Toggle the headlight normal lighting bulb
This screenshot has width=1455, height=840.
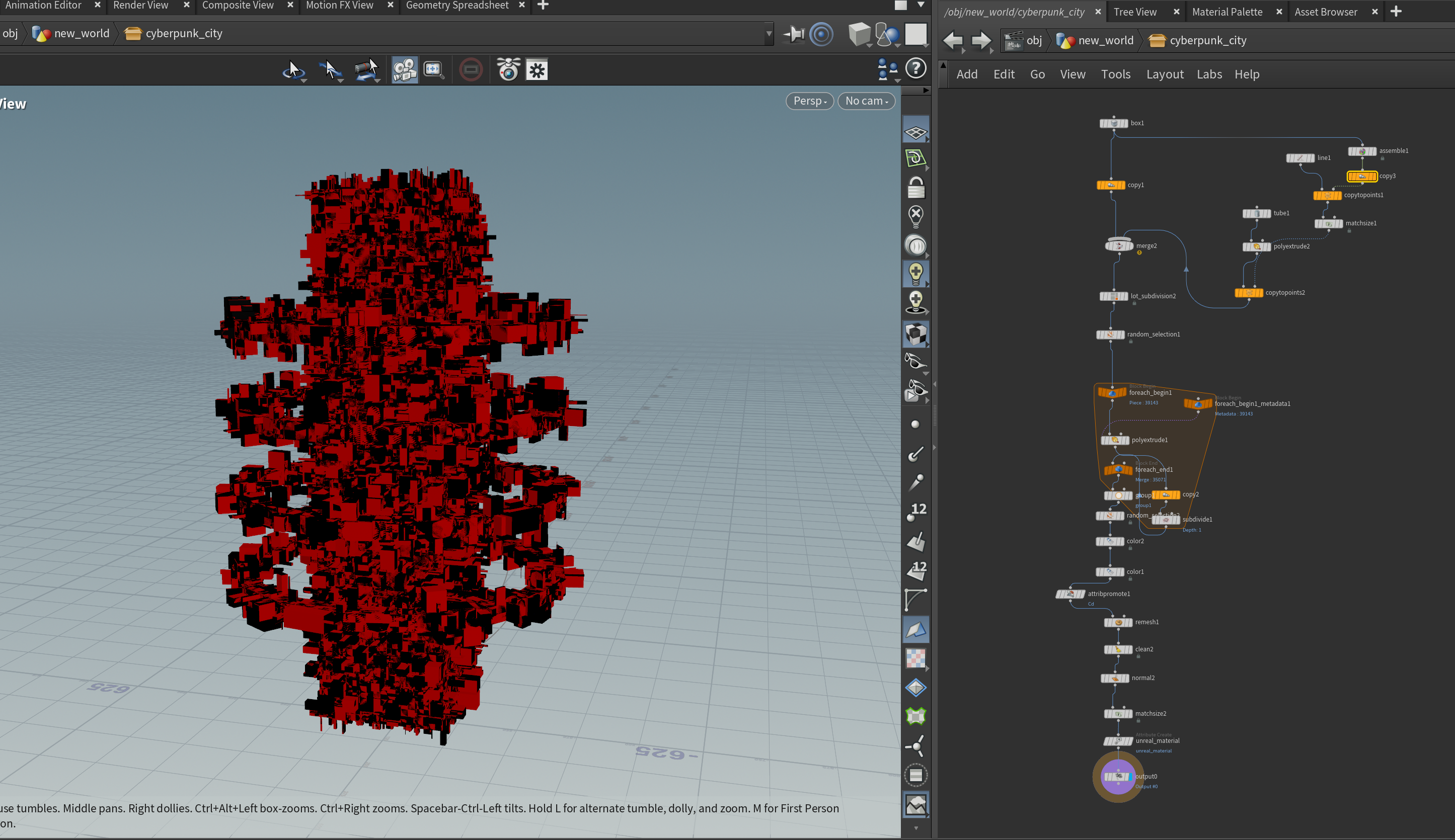tap(915, 273)
